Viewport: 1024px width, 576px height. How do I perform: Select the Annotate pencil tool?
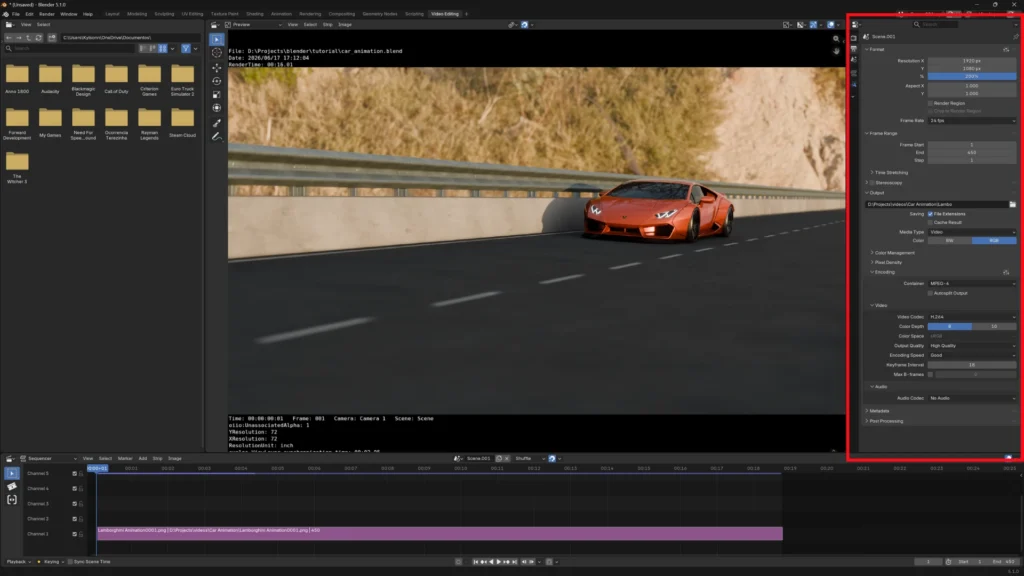click(217, 136)
